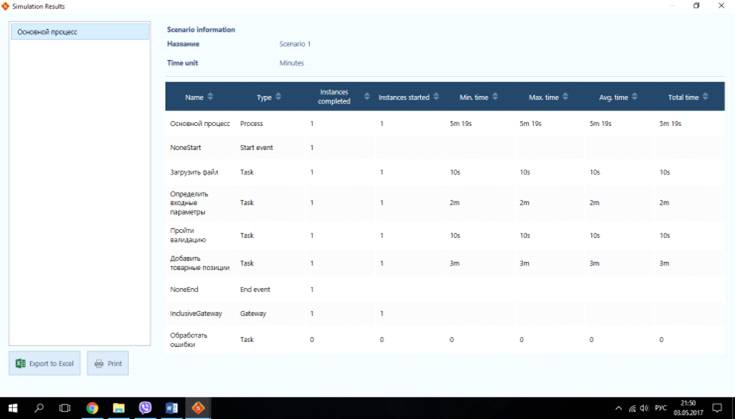Sort by Min. time column arrows
This screenshot has width=735, height=419.
tap(496, 97)
